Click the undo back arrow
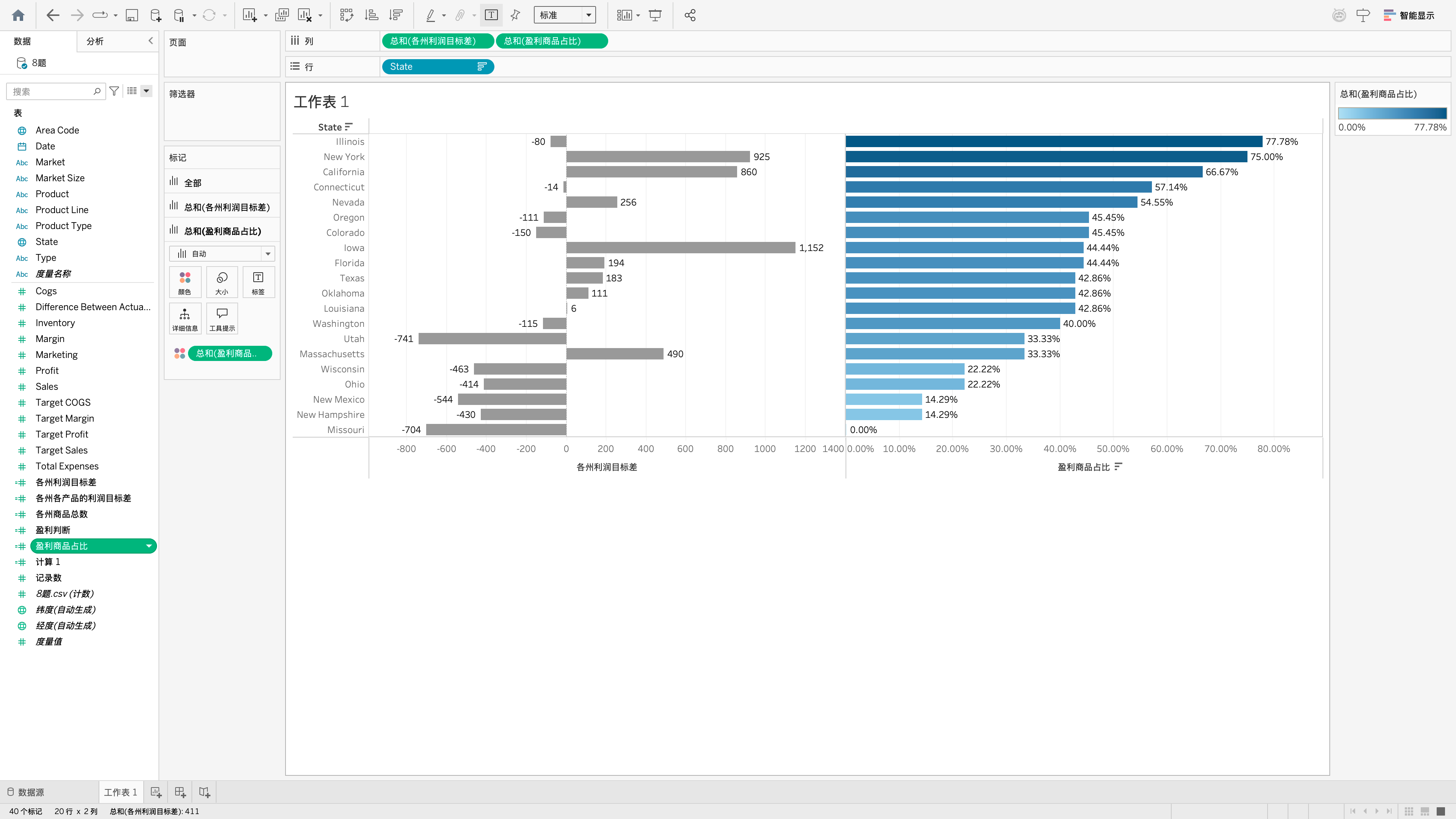Screen dimensions: 1456x819 tap(53, 15)
